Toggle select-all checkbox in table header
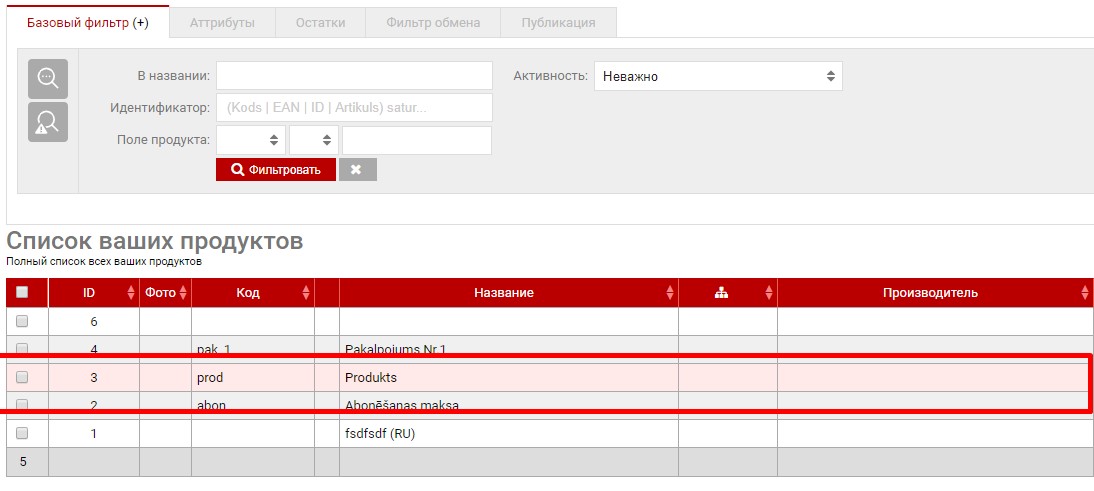Image resolution: width=1094 pixels, height=491 pixels. [23, 293]
